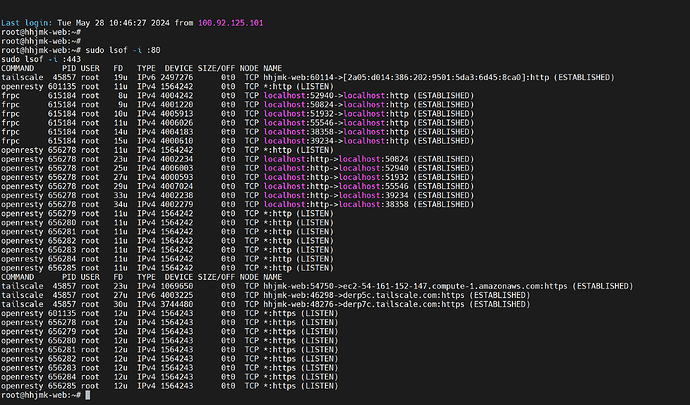
Task: Click PID 601135 in the *:https row
Action: (62, 313)
